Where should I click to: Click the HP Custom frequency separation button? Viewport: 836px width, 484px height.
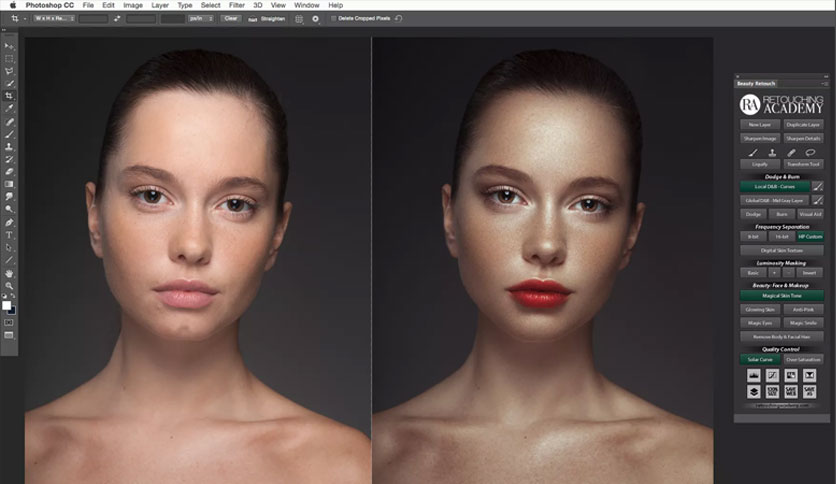810,236
